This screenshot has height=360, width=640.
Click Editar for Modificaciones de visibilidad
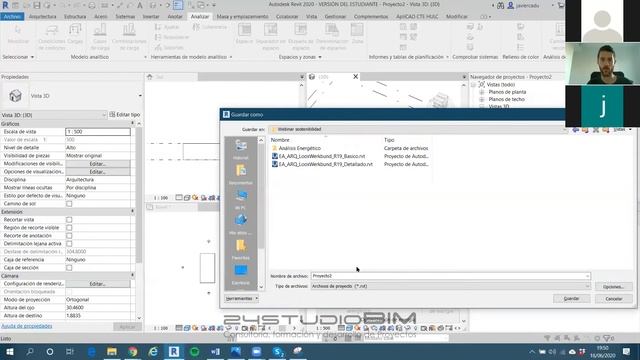click(98, 164)
